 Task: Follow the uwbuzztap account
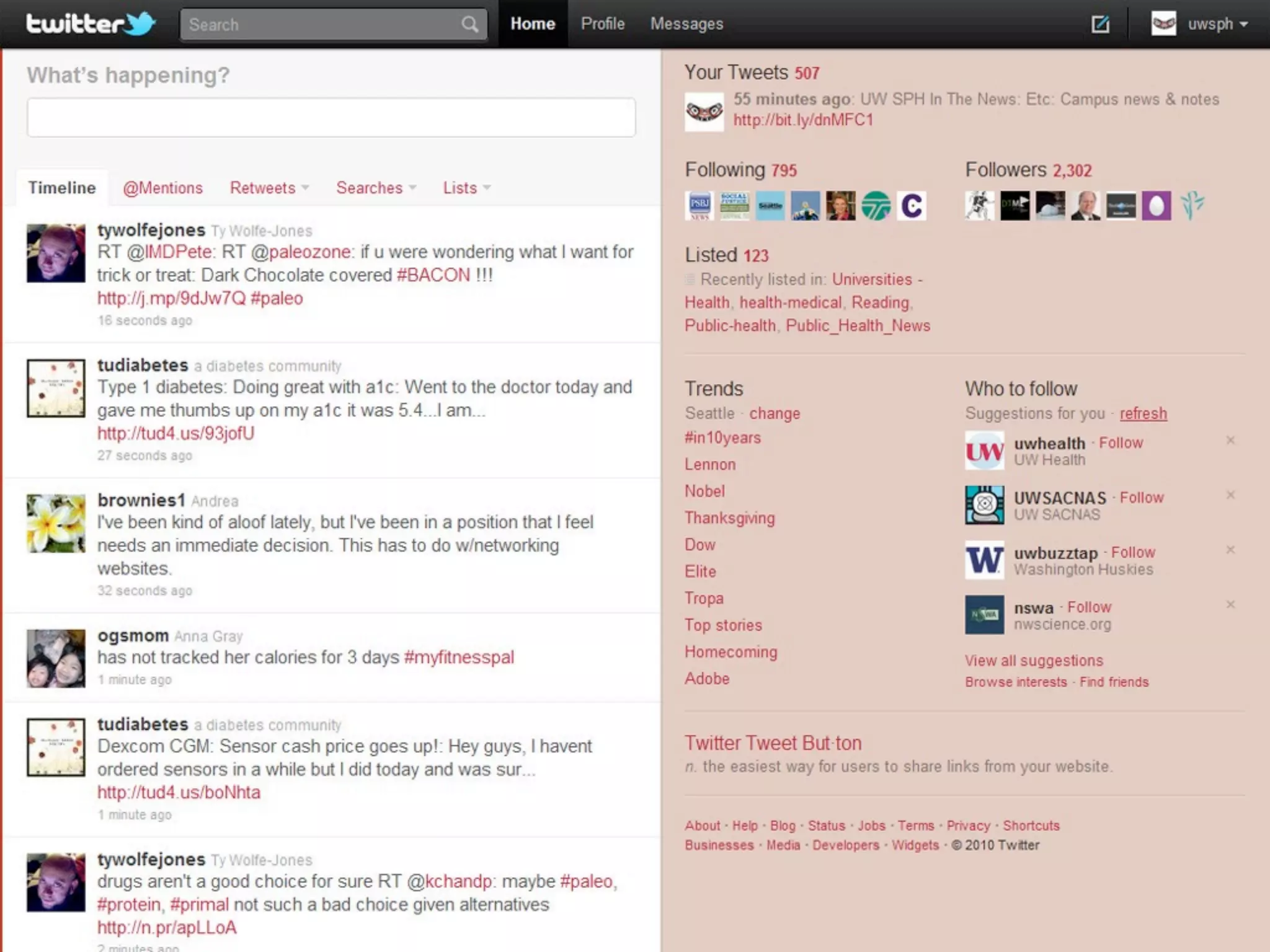click(1133, 552)
